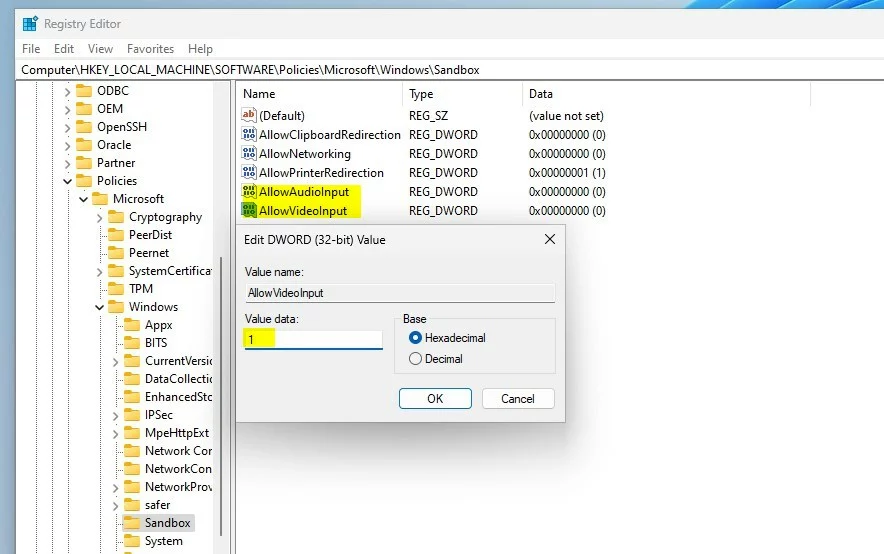The width and height of the screenshot is (884, 554).
Task: Select the CurrentVersion tree key
Action: click(x=178, y=361)
